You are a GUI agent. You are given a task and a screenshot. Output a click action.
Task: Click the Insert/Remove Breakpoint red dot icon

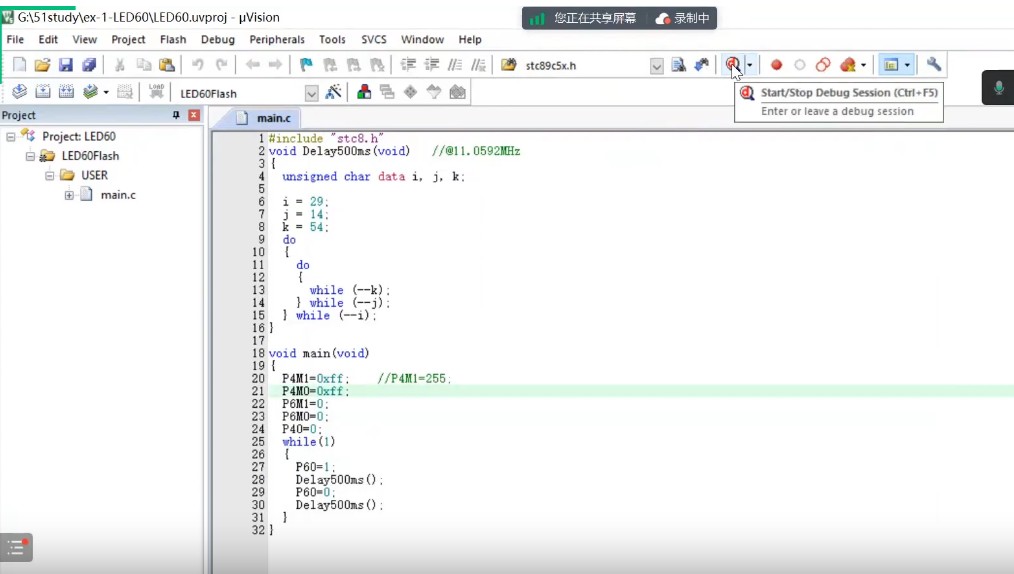tap(776, 65)
